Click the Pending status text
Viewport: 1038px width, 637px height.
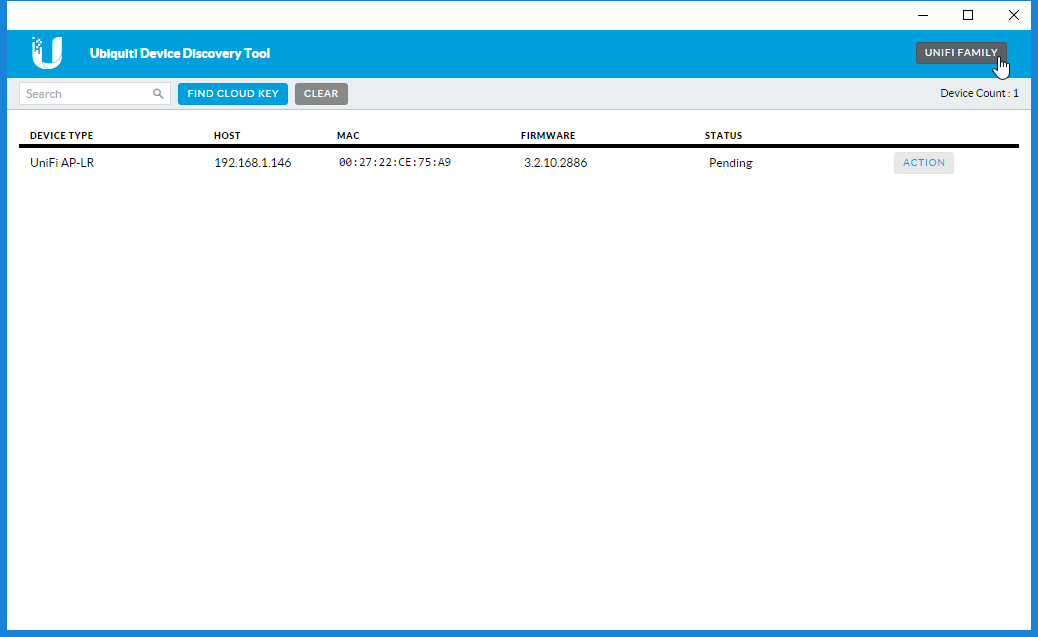730,163
